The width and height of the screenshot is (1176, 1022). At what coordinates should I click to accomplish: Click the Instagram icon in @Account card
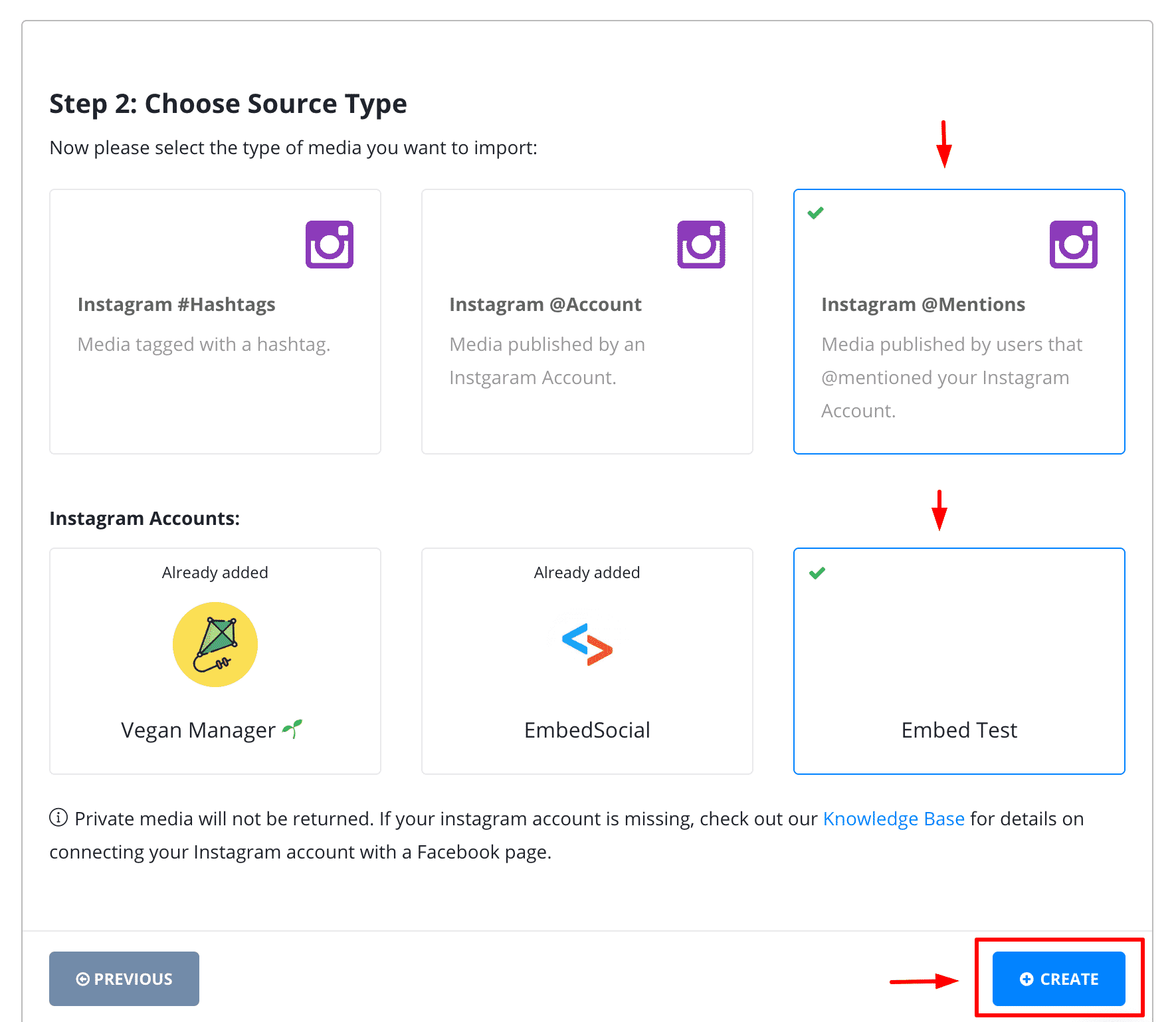click(x=701, y=245)
